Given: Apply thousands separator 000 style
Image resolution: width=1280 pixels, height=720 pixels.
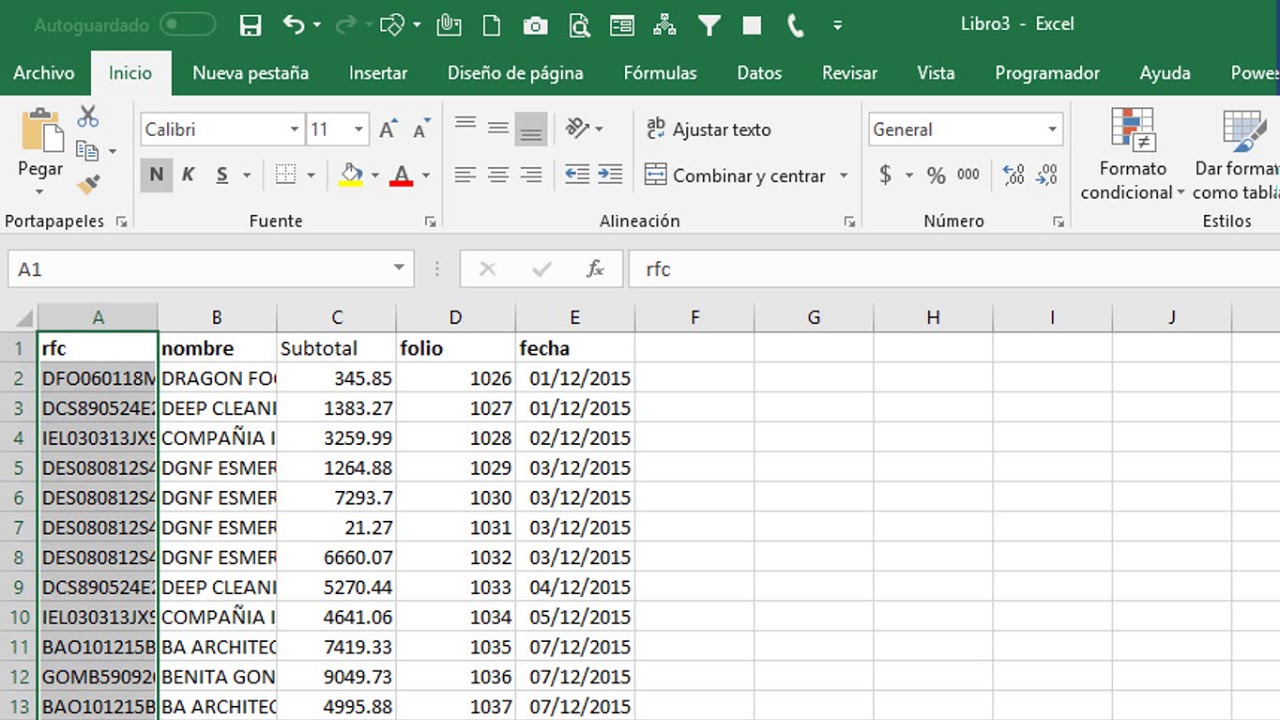Looking at the screenshot, I should click(x=968, y=175).
